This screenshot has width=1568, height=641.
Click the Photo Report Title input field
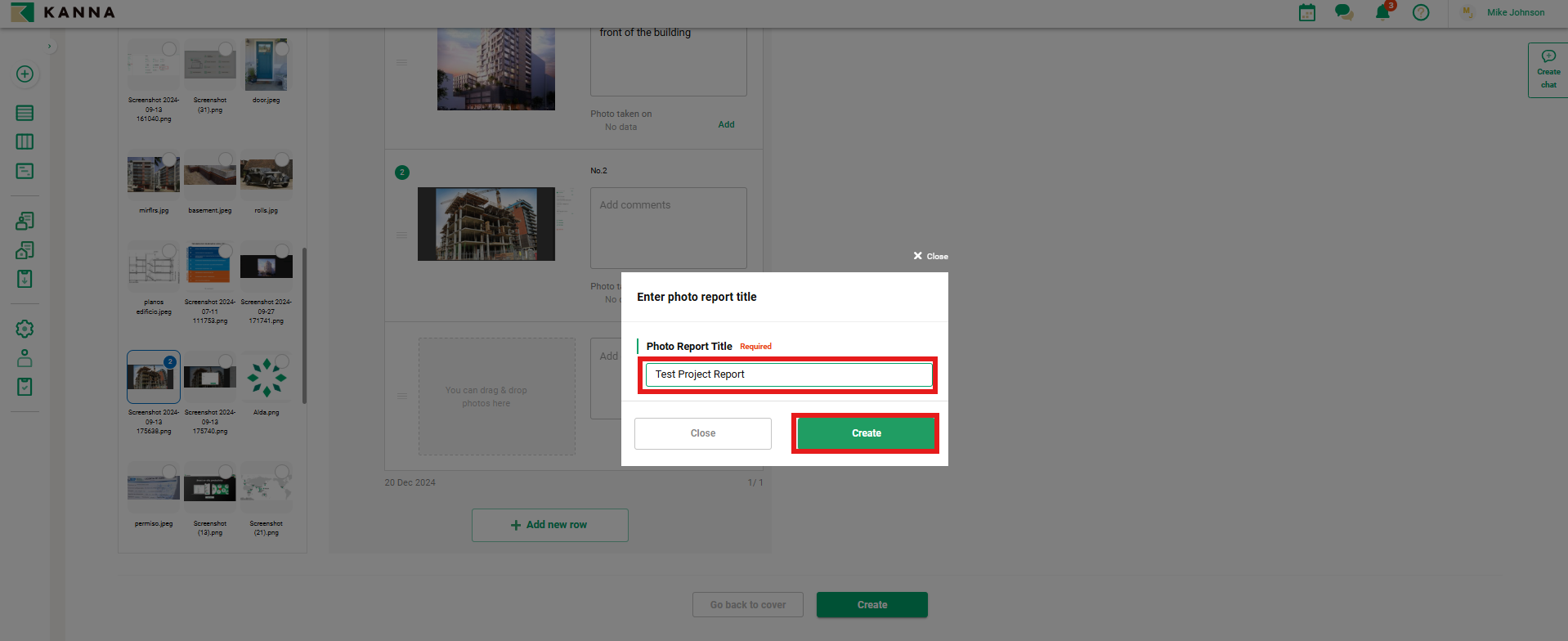[788, 374]
